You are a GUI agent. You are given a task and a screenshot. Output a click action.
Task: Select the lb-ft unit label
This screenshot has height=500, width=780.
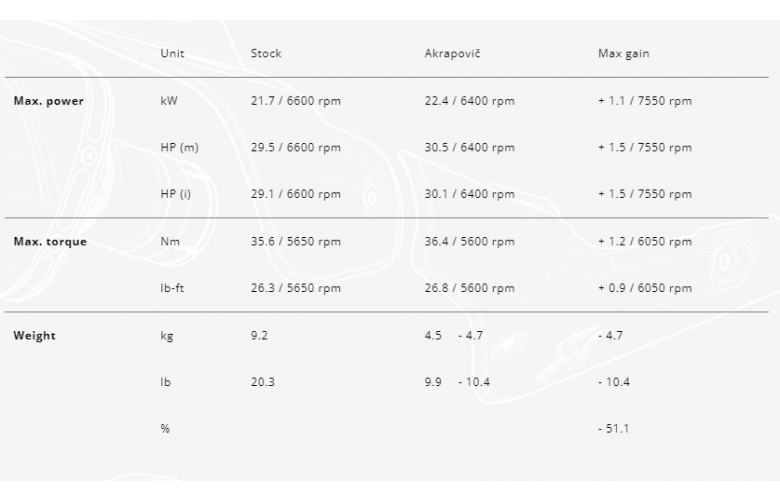tap(174, 289)
